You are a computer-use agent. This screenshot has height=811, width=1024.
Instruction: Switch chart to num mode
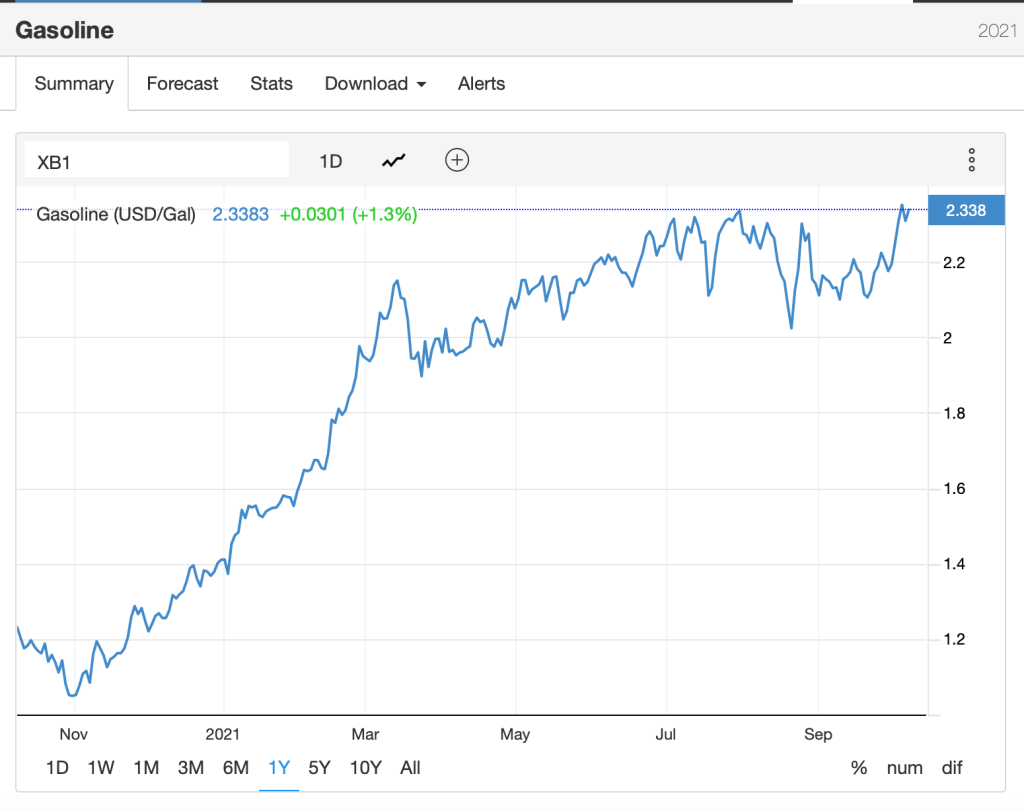[904, 768]
